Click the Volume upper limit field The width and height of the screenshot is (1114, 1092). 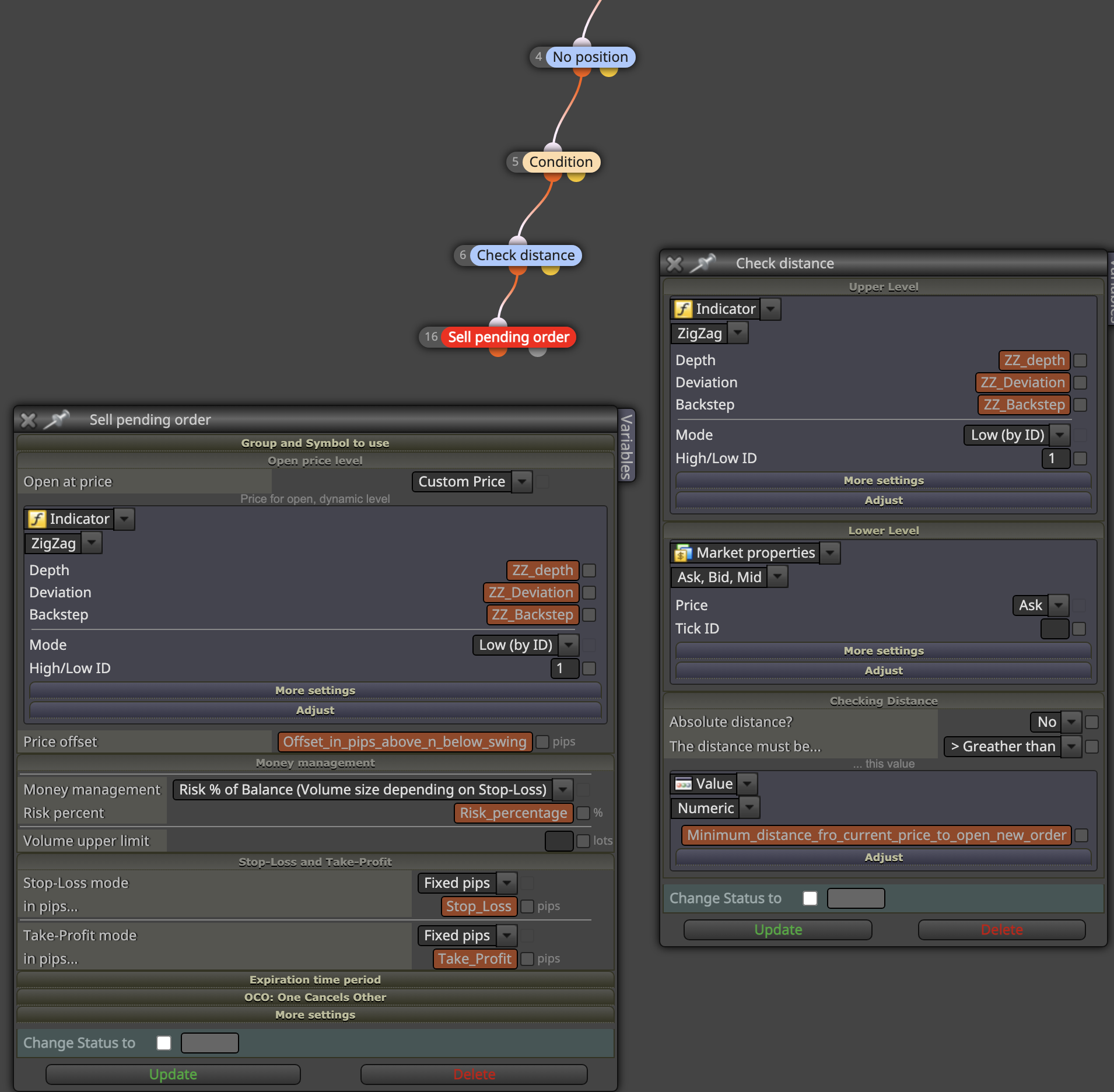pyautogui.click(x=559, y=841)
